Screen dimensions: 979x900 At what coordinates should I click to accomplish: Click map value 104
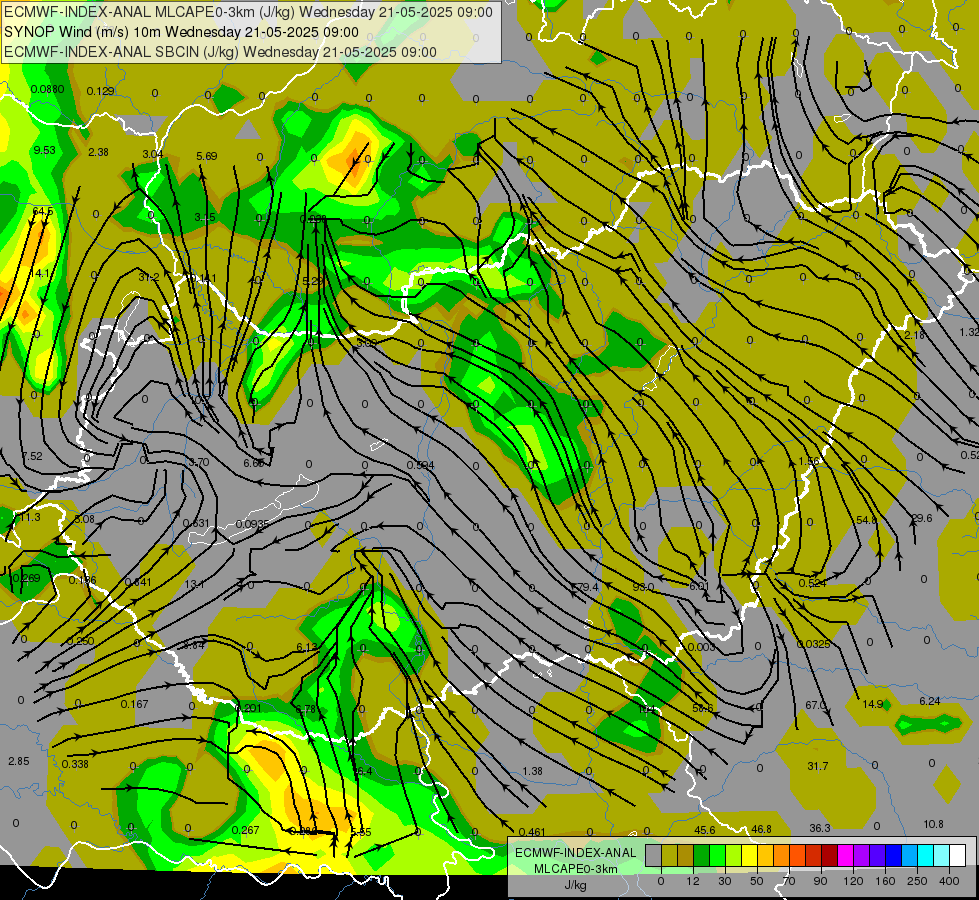pyautogui.click(x=647, y=710)
